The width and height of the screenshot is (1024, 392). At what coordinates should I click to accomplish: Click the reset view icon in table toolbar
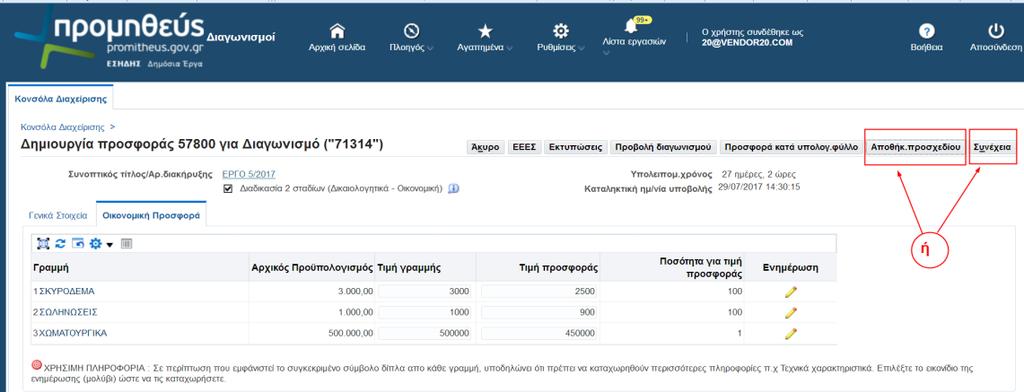[x=78, y=244]
